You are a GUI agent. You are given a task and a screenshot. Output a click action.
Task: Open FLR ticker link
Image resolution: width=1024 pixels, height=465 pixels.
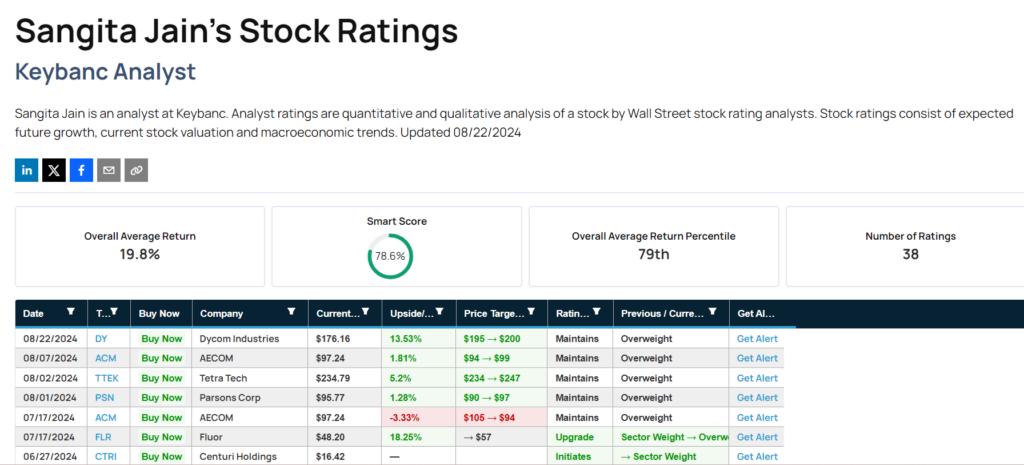pyautogui.click(x=103, y=437)
